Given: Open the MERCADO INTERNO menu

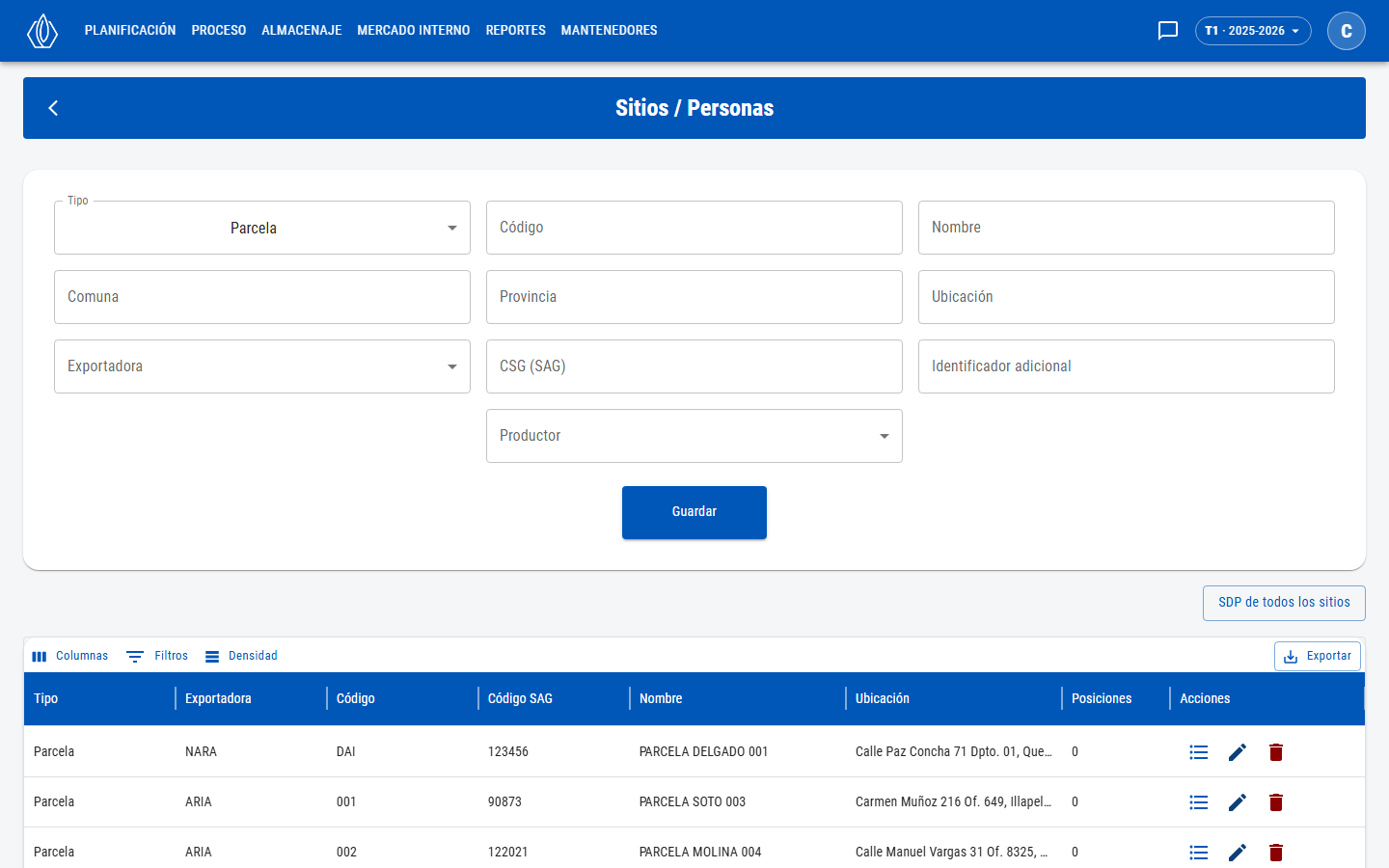Looking at the screenshot, I should click(x=414, y=31).
